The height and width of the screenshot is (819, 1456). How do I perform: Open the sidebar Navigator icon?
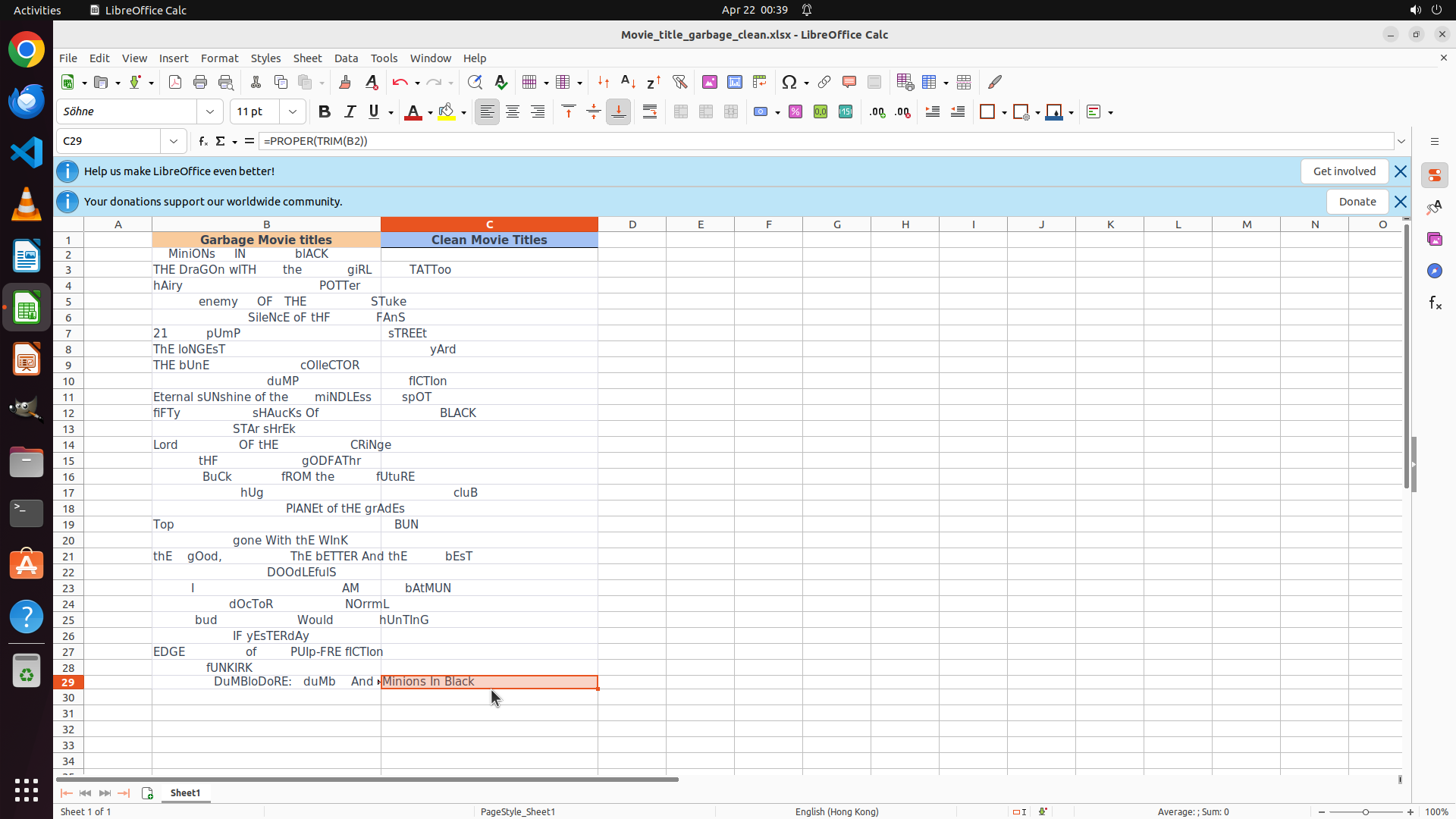click(1434, 271)
